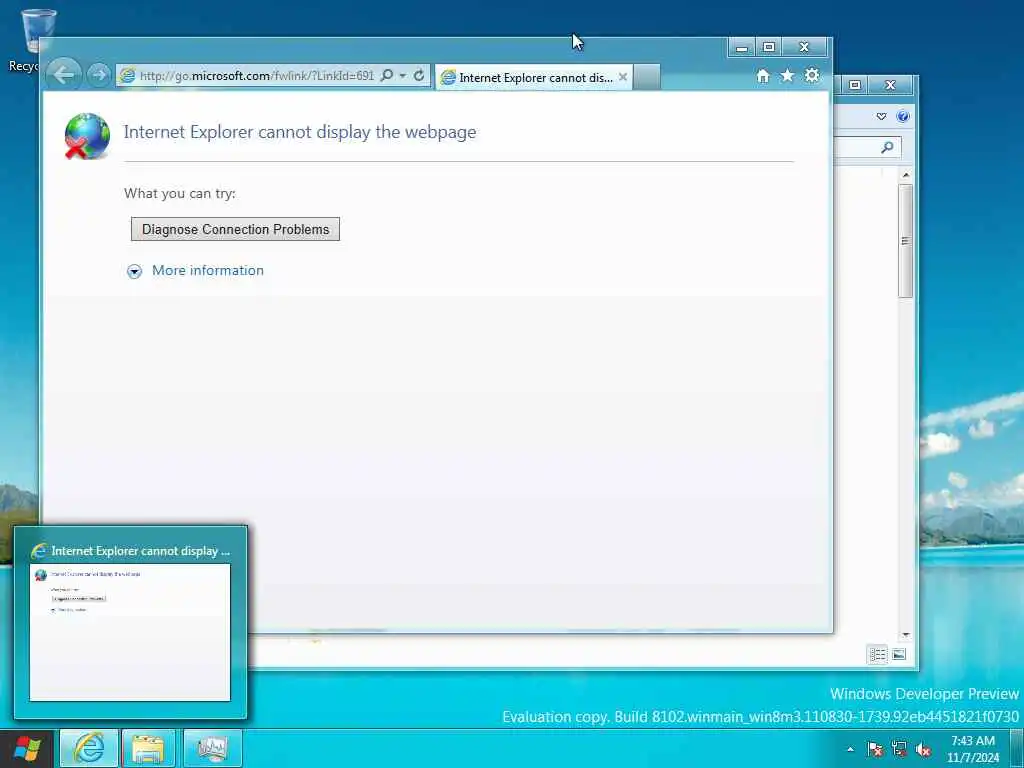Switch to large icons view in the background window

(x=899, y=654)
